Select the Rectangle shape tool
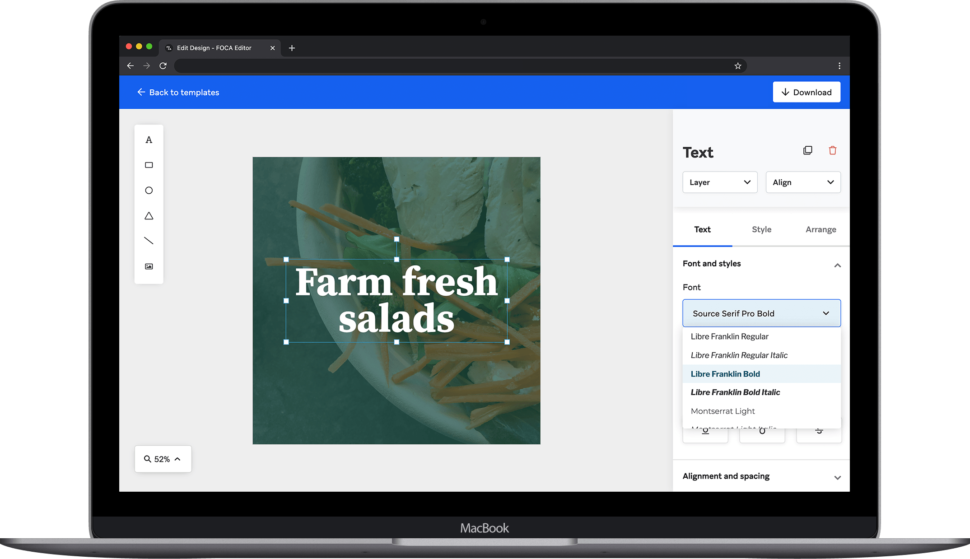Screen dimensions: 970x559 pos(148,165)
